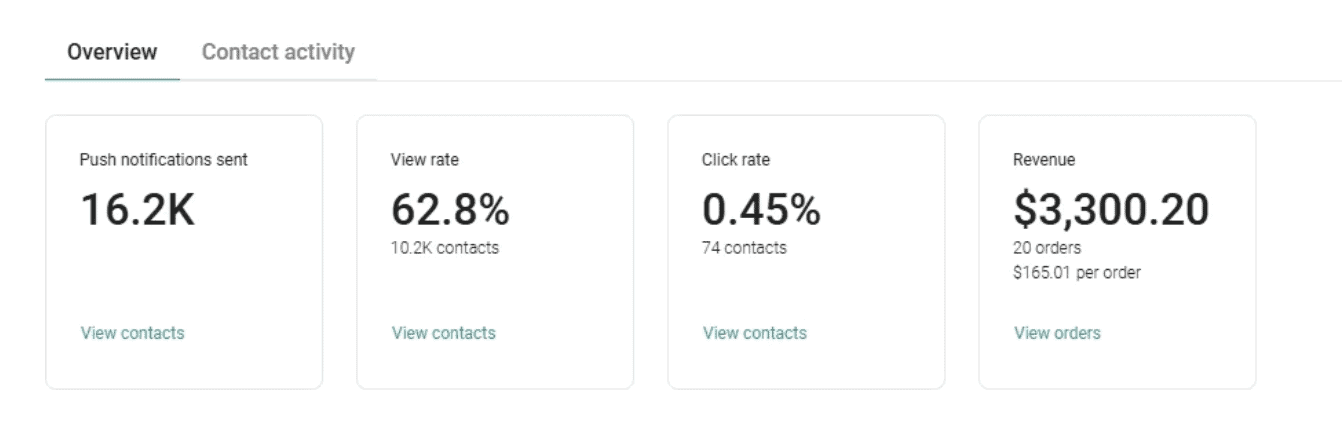Click View contacts in Click rate card

click(x=754, y=333)
